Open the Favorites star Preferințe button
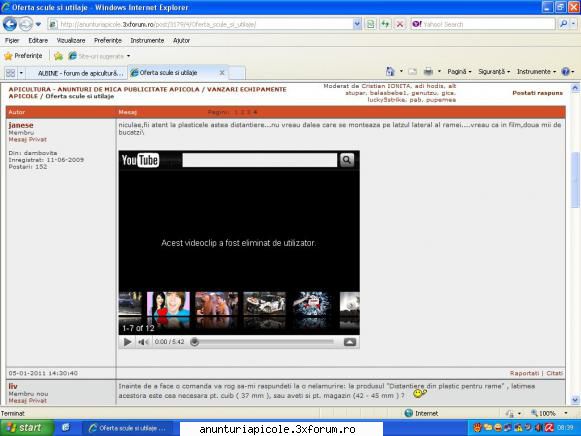Viewport: 581px width, 436px height. coord(23,56)
